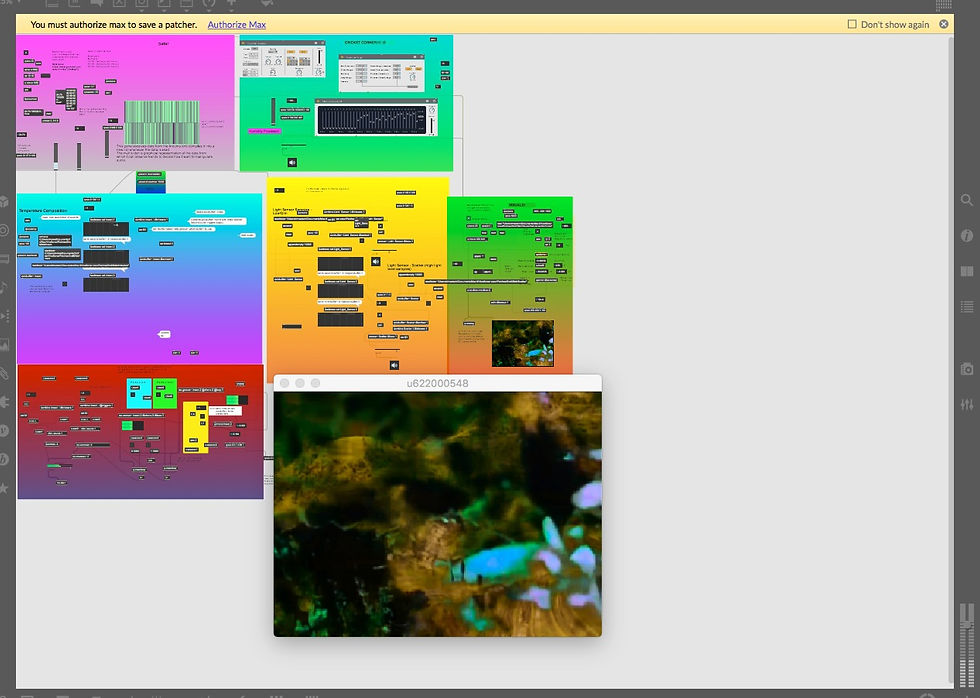Open the inspector info icon
Image resolution: width=980 pixels, height=698 pixels.
click(x=966, y=236)
